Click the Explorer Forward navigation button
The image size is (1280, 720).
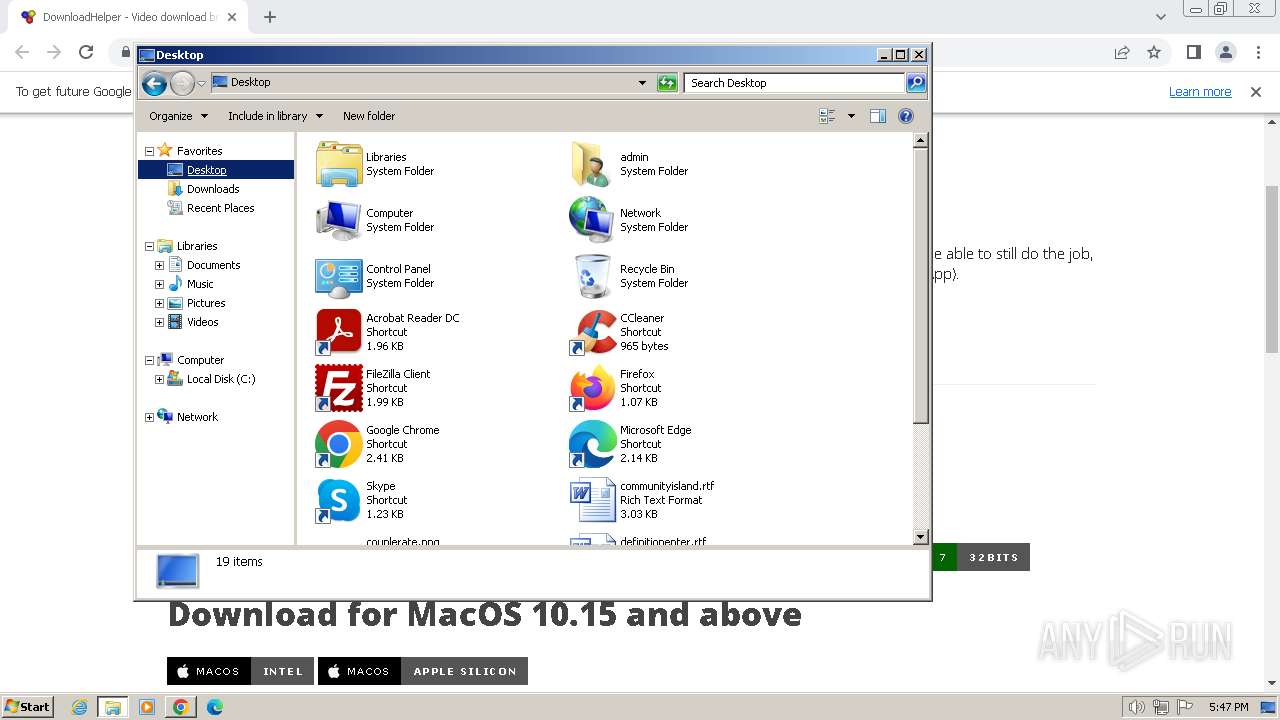click(x=182, y=83)
